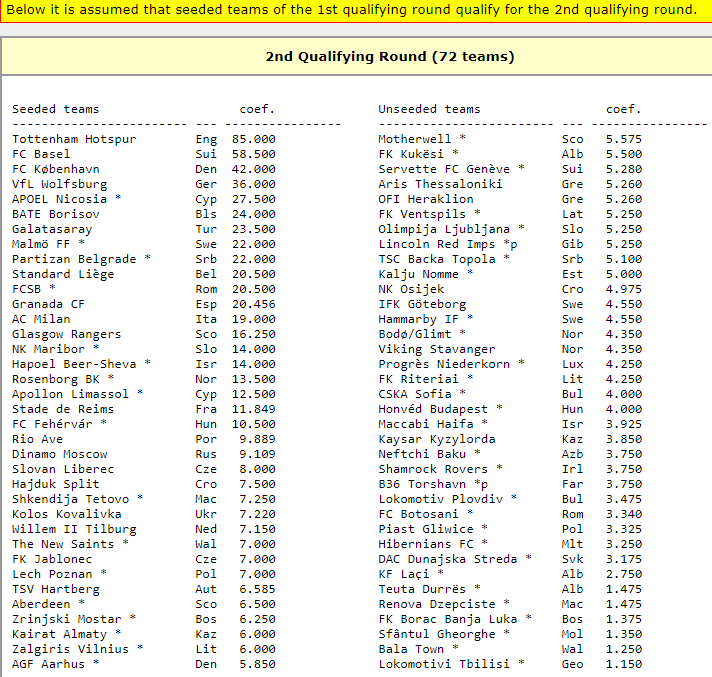This screenshot has width=712, height=677.
Task: Select 'Hapoel Beer-Sheva' team name
Action: pos(74,364)
